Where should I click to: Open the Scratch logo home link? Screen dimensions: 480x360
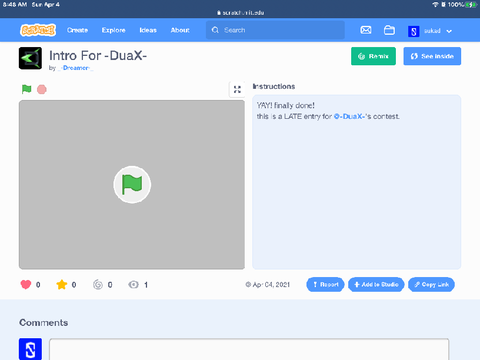38,30
